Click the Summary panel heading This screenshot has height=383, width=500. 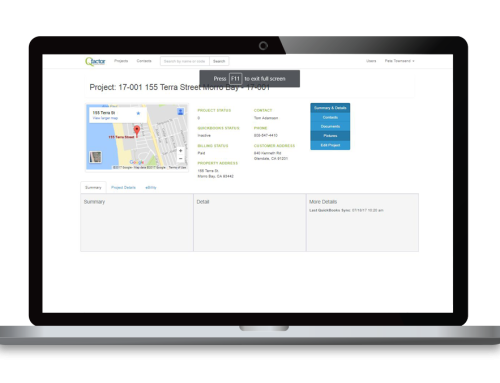[x=94, y=202]
